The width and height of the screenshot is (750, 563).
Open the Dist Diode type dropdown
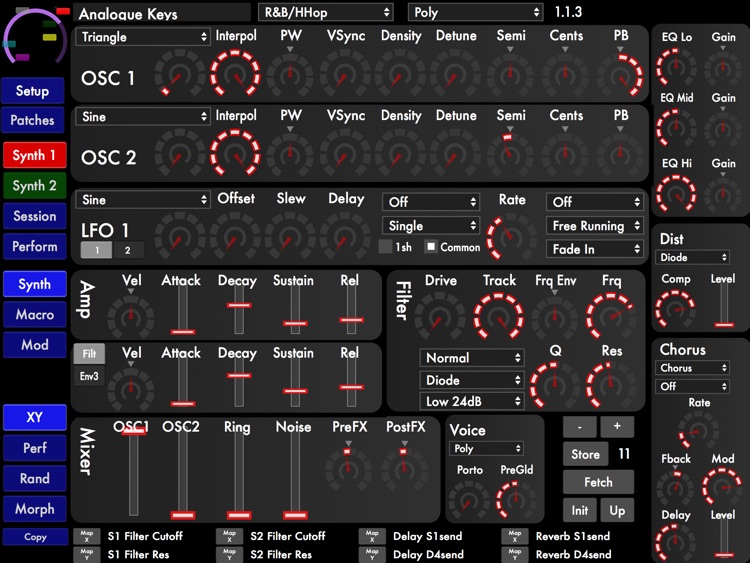(692, 257)
